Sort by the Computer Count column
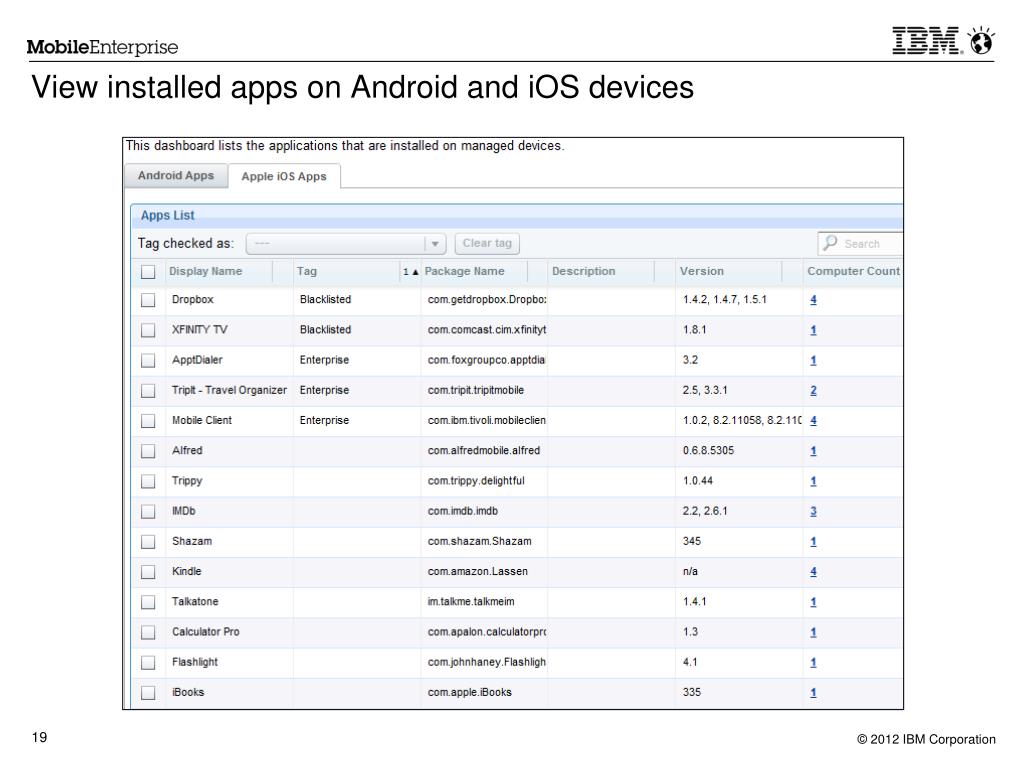1024x768 pixels. pyautogui.click(x=853, y=271)
